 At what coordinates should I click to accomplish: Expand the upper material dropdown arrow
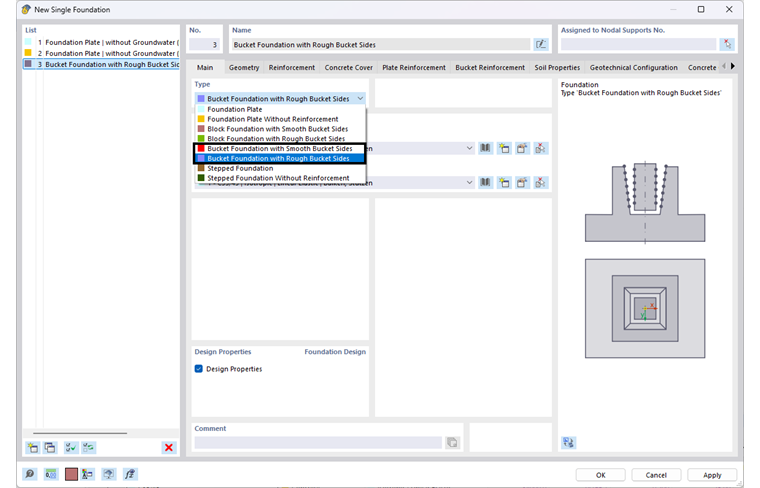469,148
